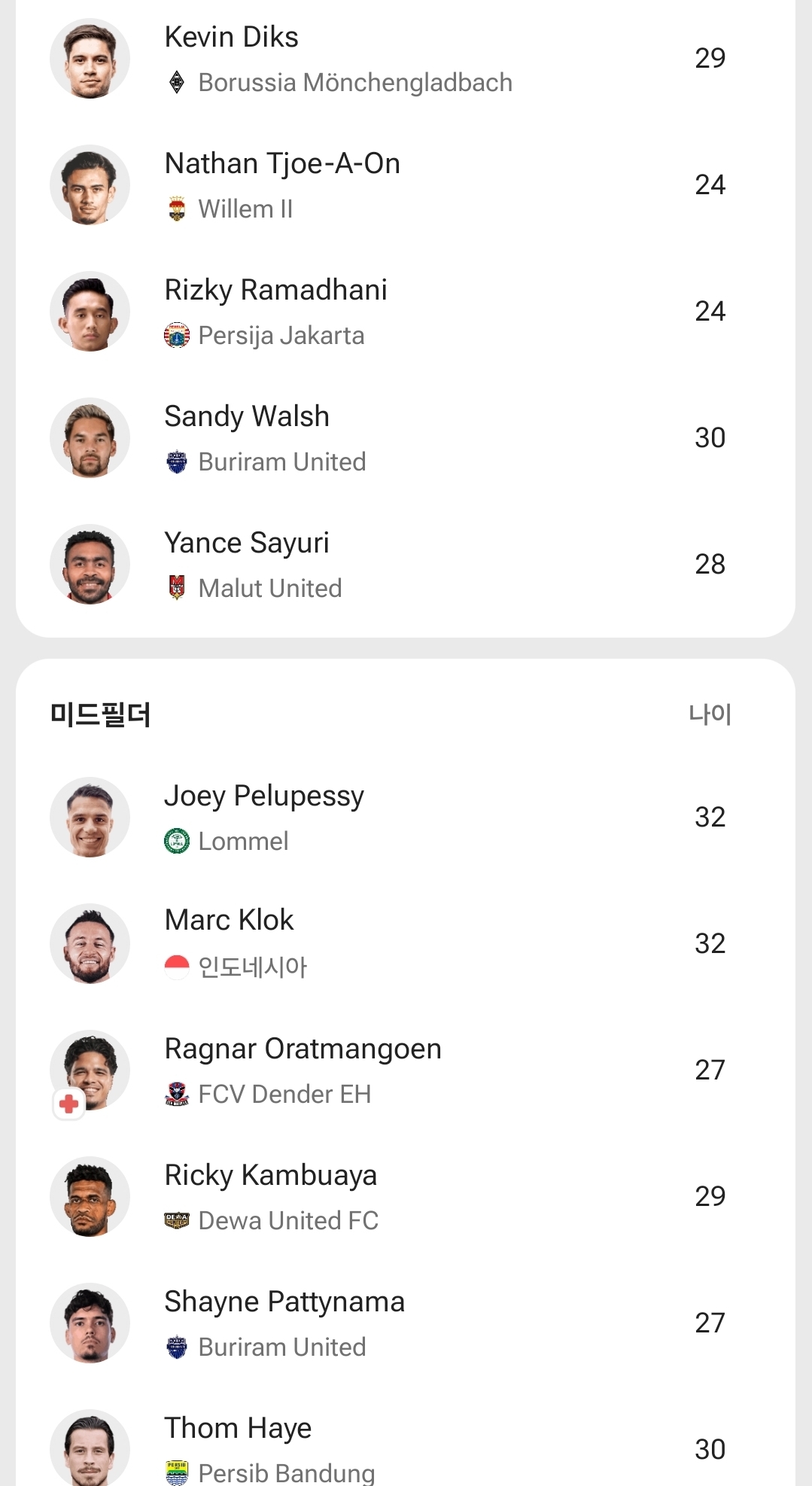This screenshot has width=812, height=1486.
Task: Click the Willem II club crest
Action: pos(177,209)
